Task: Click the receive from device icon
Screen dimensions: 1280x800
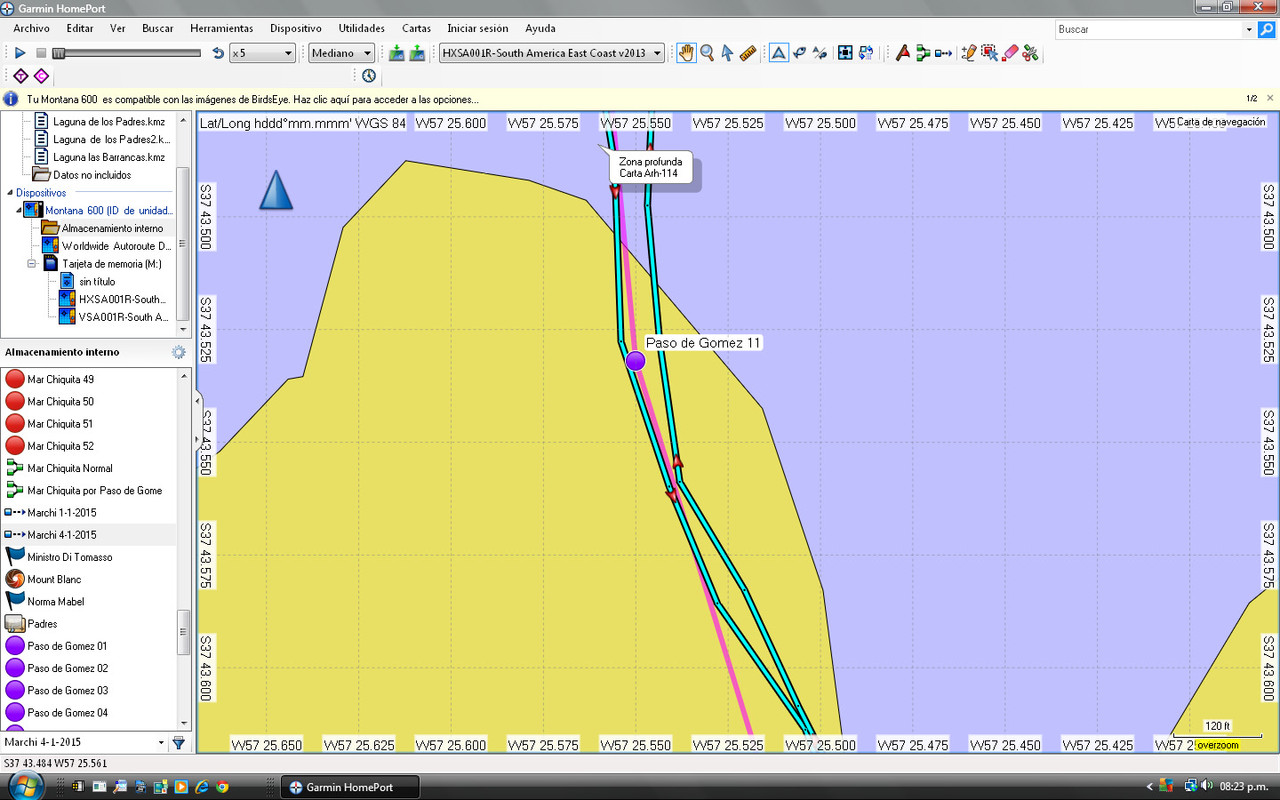Action: coord(417,53)
